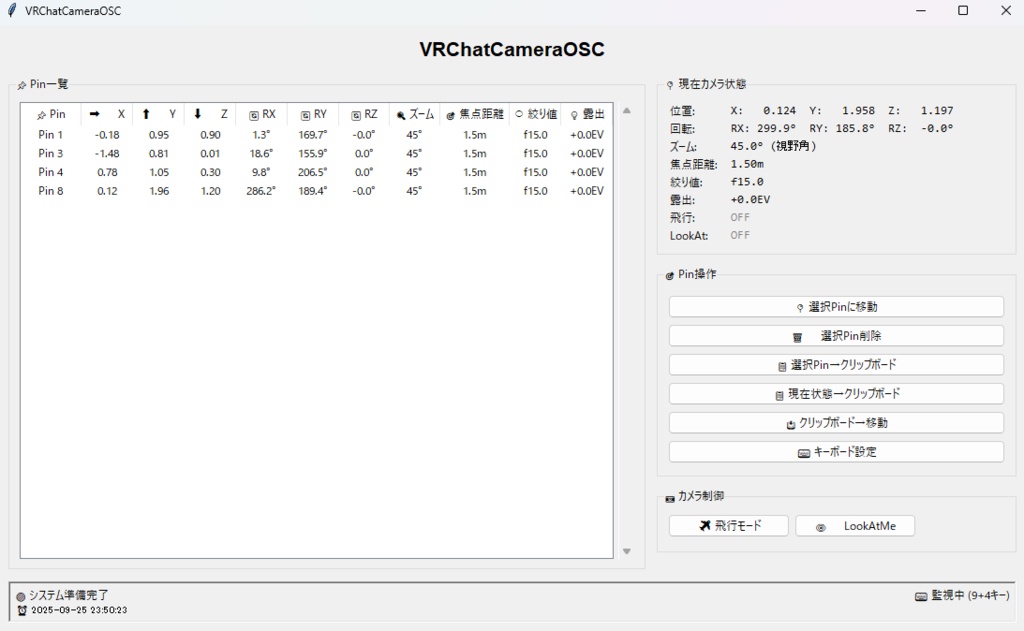The image size is (1024, 631).
Task: Maximize the VRChatCameraOSC window
Action: click(x=963, y=10)
